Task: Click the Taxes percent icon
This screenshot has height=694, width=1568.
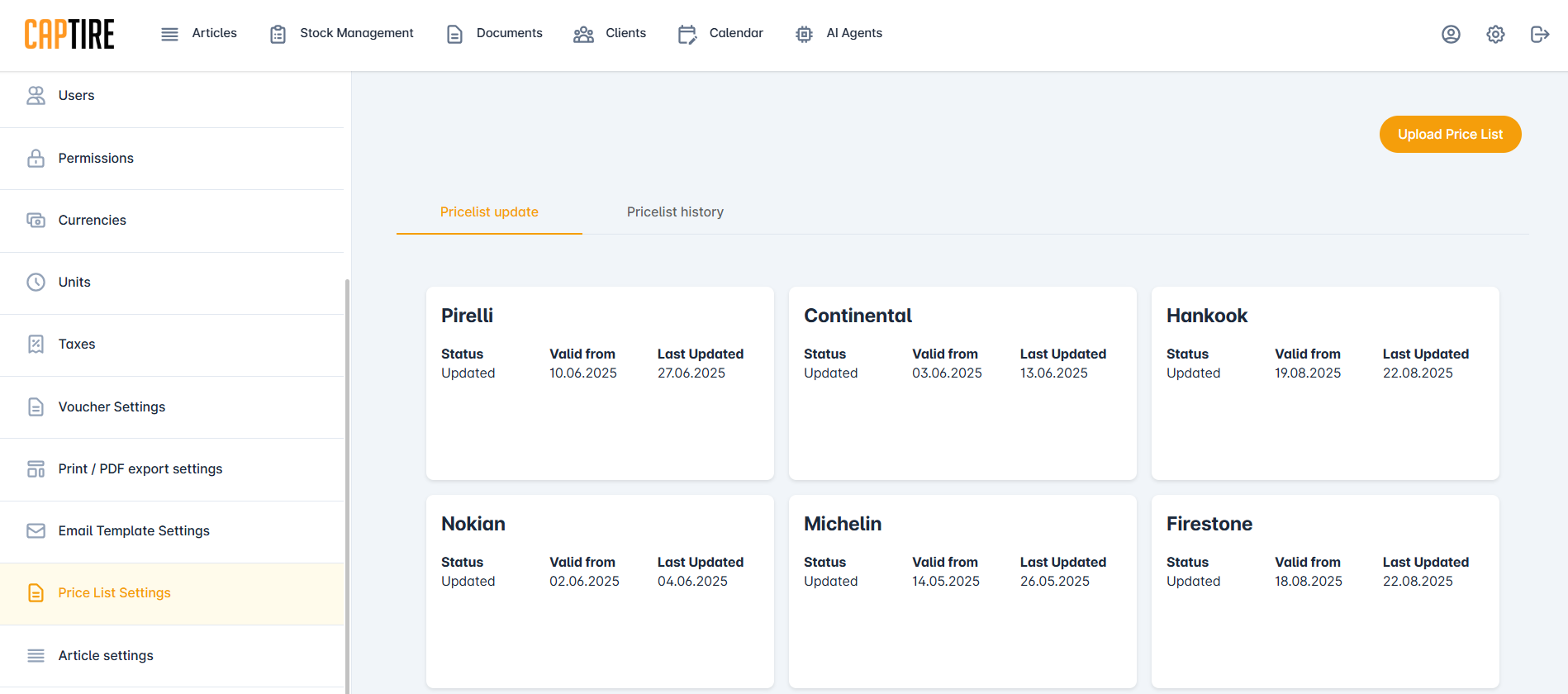Action: tap(36, 345)
